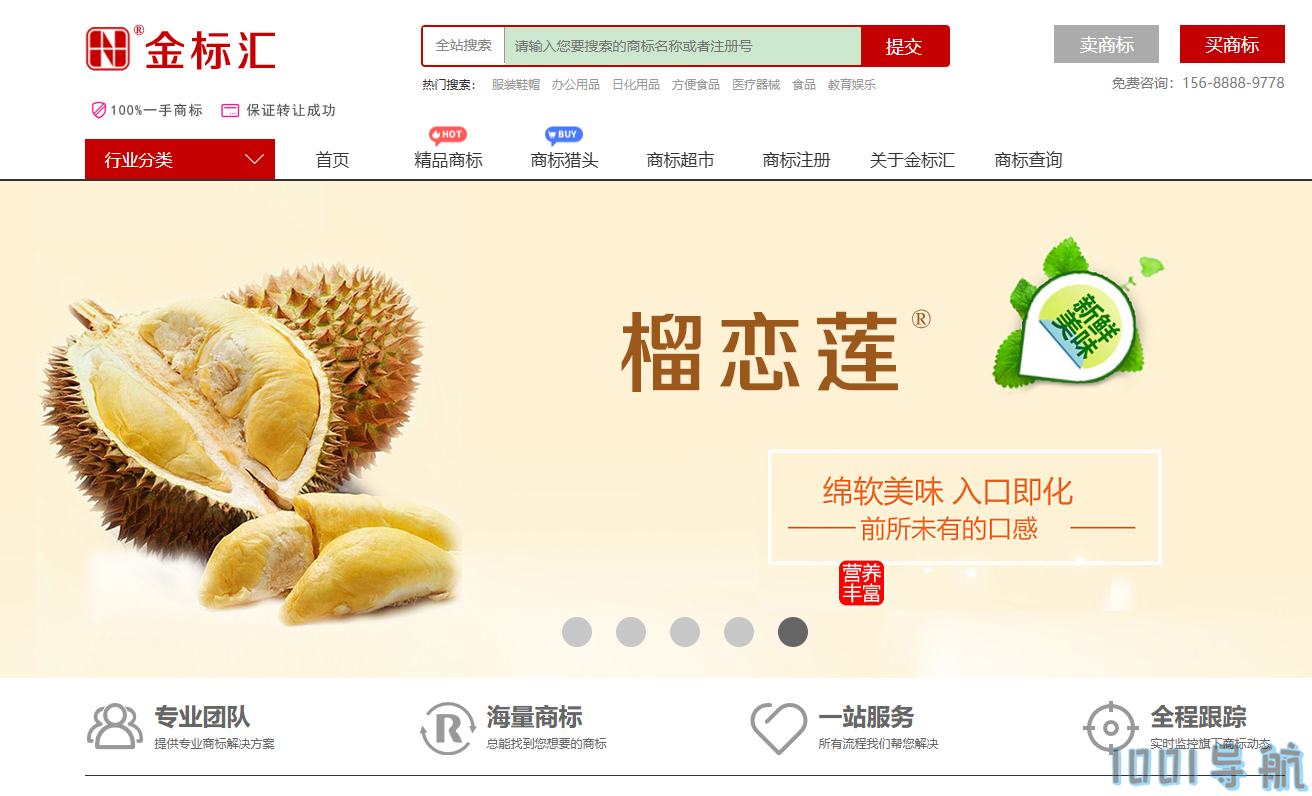
Task: Select the fifth dark carousel dot
Action: 793,632
